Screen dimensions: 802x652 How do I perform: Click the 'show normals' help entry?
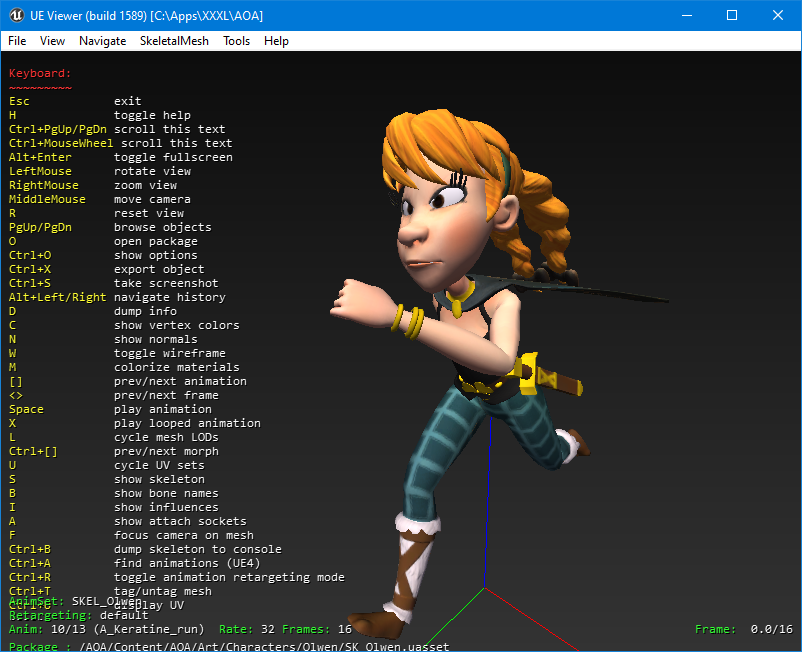(155, 339)
